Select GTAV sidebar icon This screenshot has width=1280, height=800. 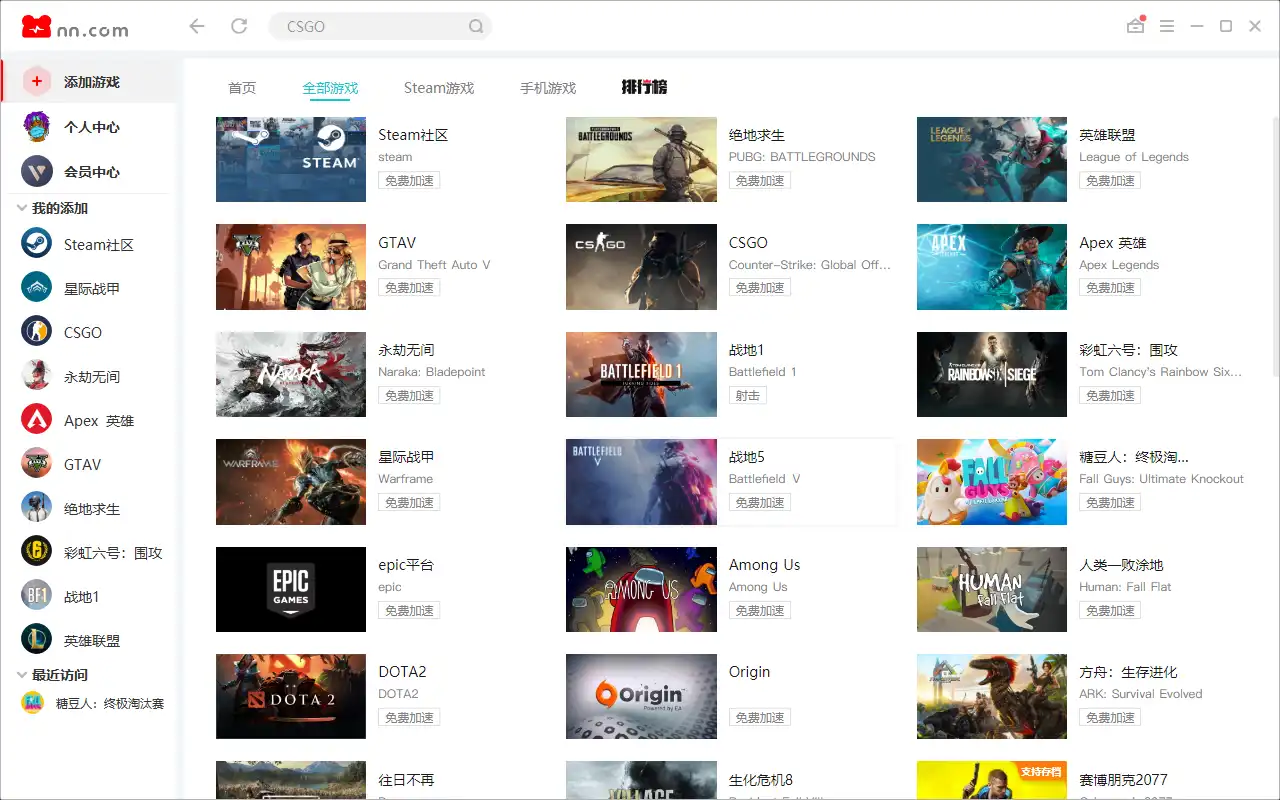click(37, 464)
